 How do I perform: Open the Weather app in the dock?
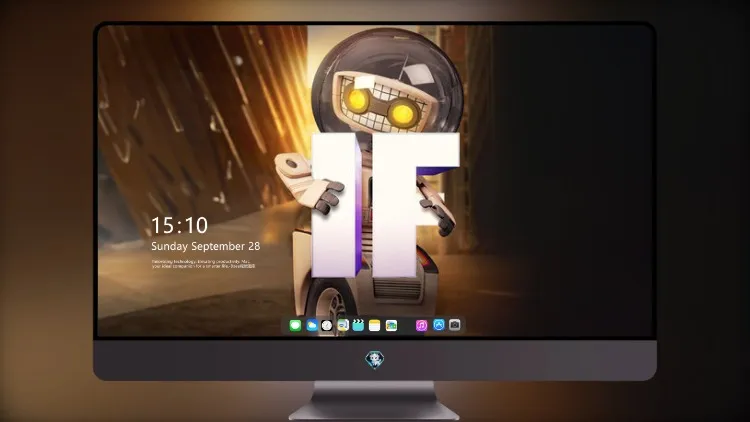(x=311, y=325)
